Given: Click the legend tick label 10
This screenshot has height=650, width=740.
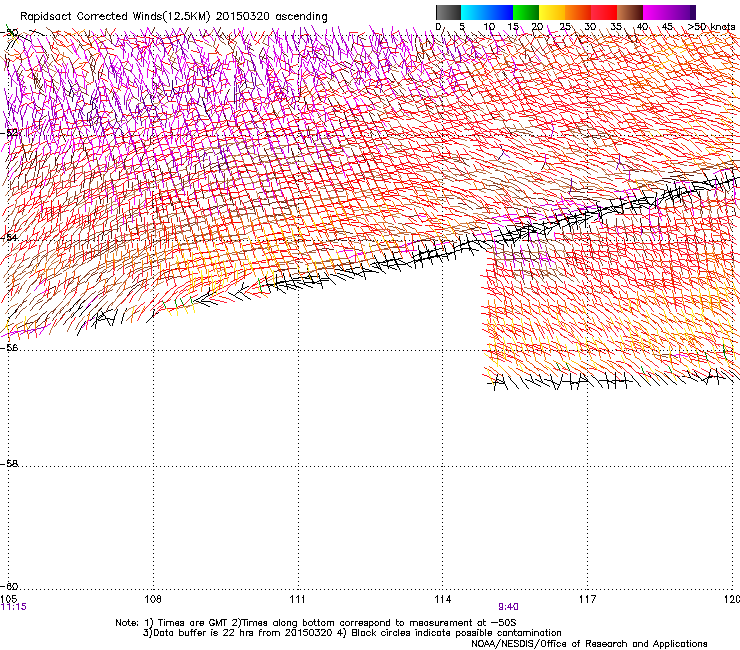Looking at the screenshot, I should click(489, 26).
